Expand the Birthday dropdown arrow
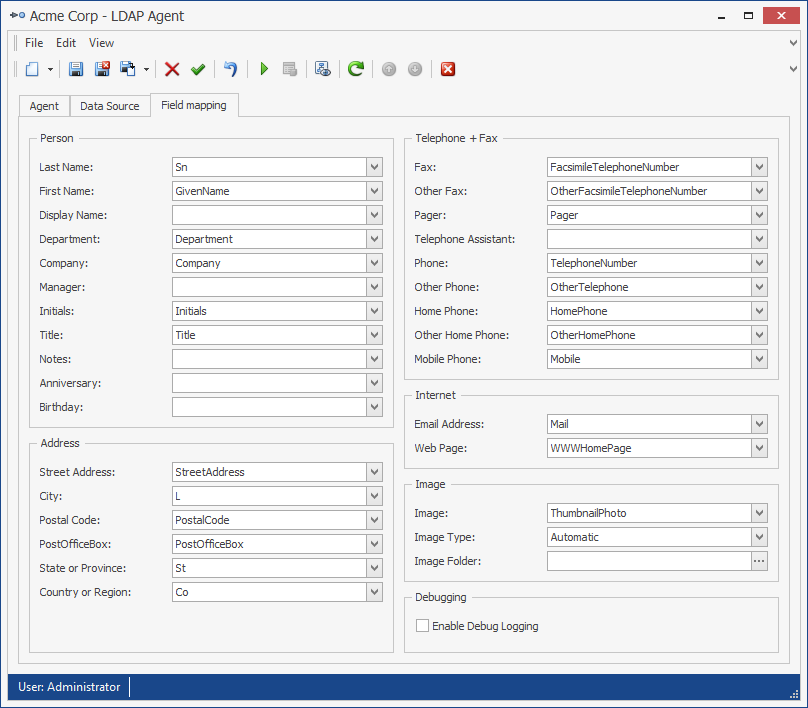Screen dimensions: 808x708 click(x=375, y=407)
